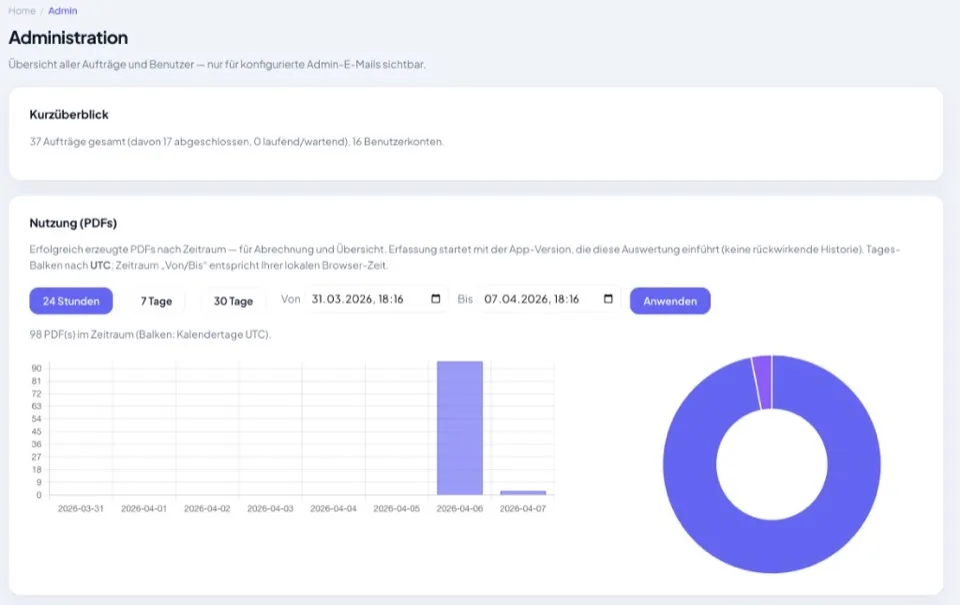The image size is (960, 605).
Task: Select the "30 Tage" time range
Action: click(x=233, y=299)
